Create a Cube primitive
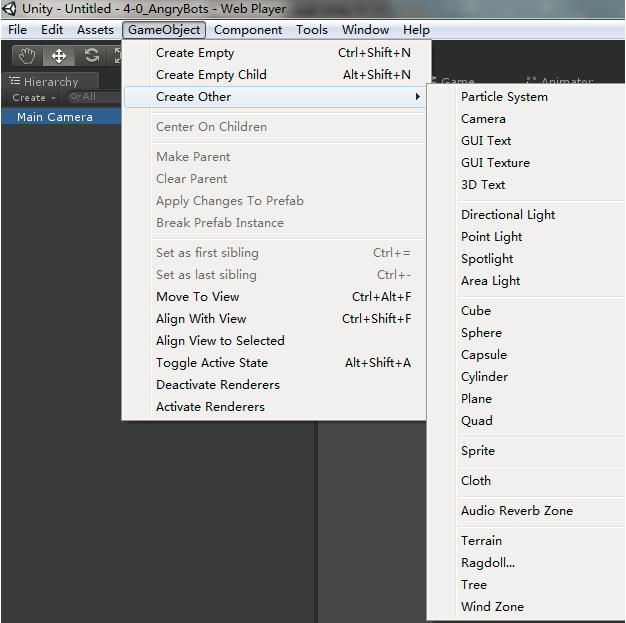Screen dimensions: 626x623 [527, 311]
